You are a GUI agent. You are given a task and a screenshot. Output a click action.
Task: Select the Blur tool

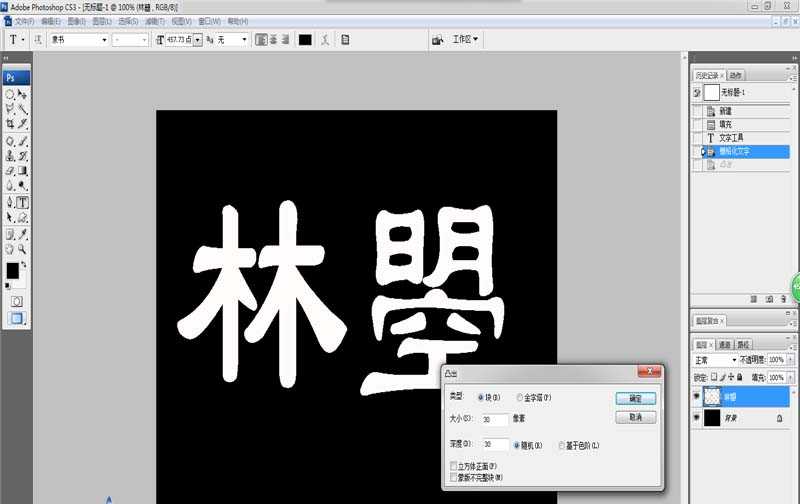10,186
